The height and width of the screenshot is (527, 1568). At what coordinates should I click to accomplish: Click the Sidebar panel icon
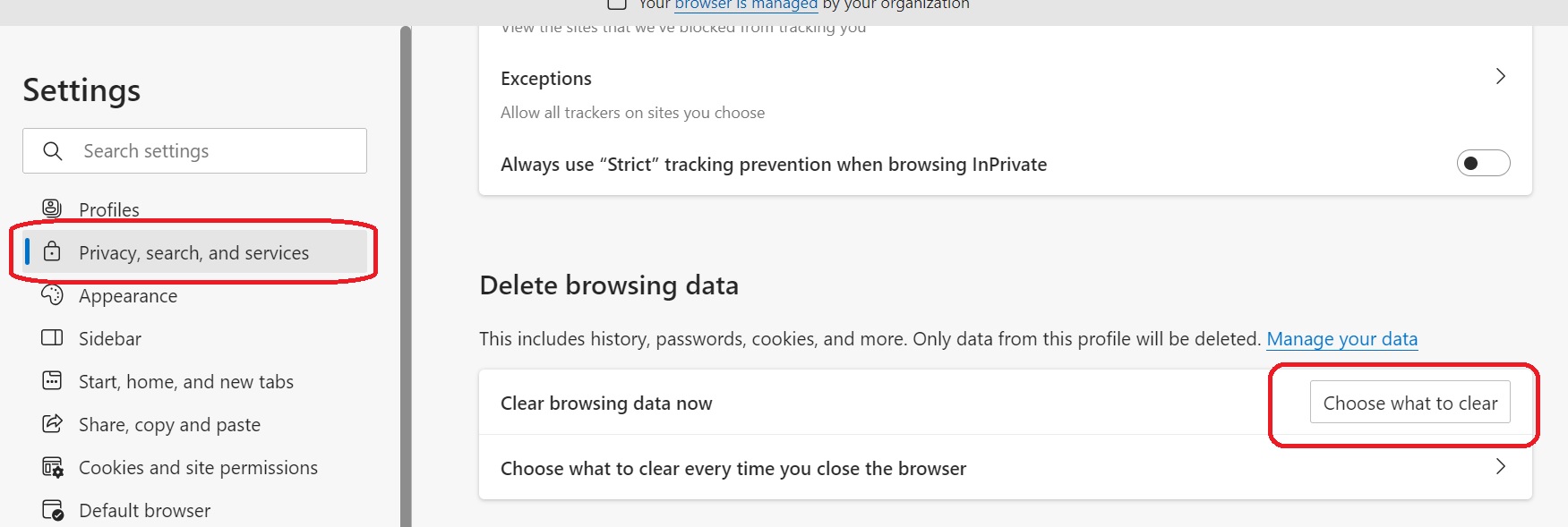52,338
